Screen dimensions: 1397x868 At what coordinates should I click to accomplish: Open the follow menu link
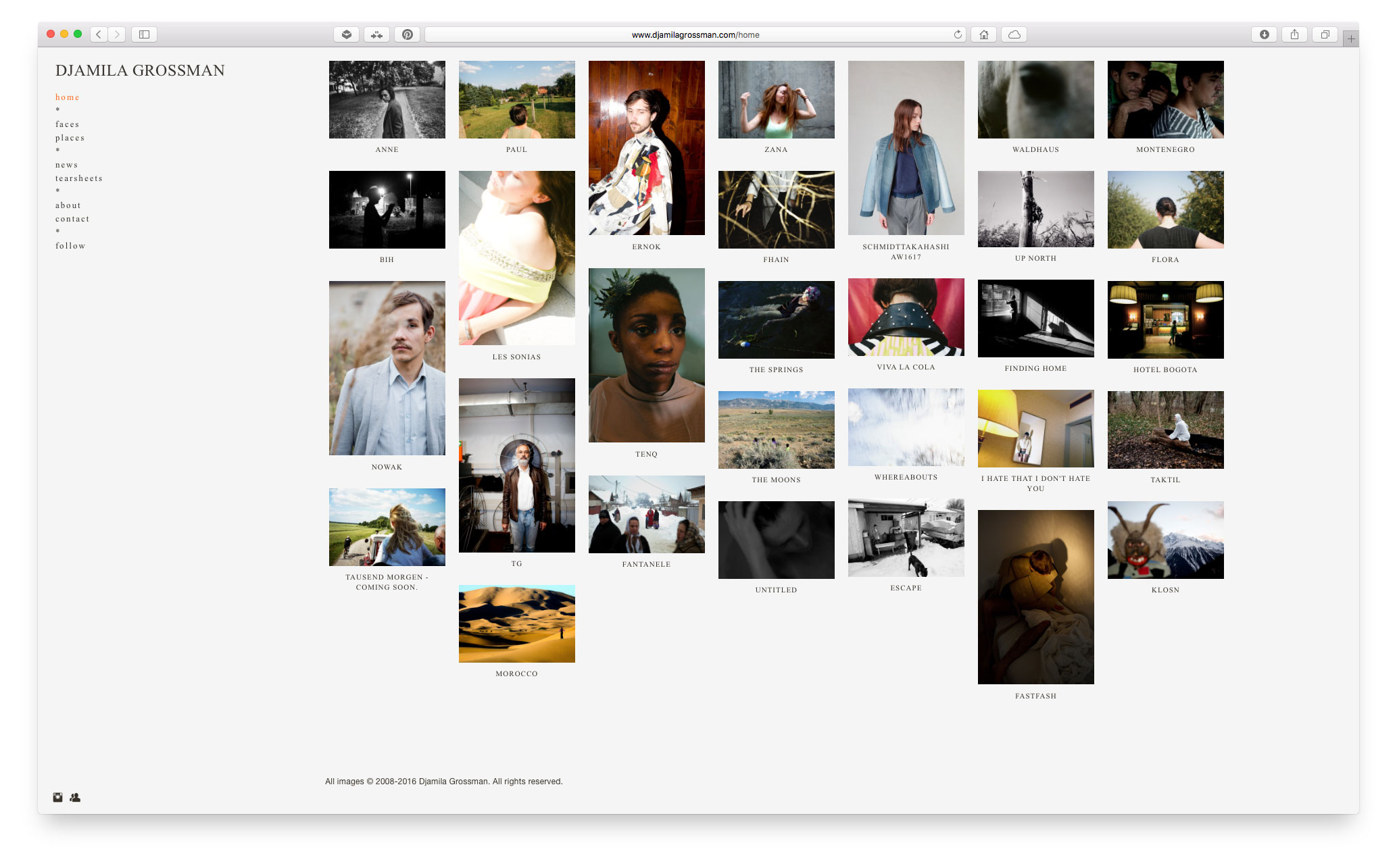pos(70,246)
